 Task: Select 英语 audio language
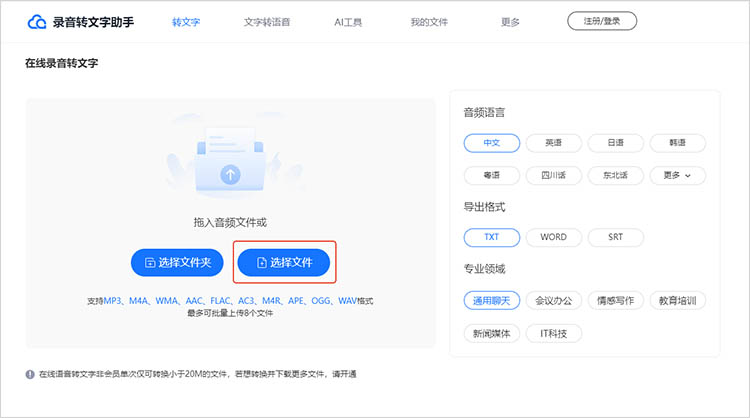coord(553,143)
